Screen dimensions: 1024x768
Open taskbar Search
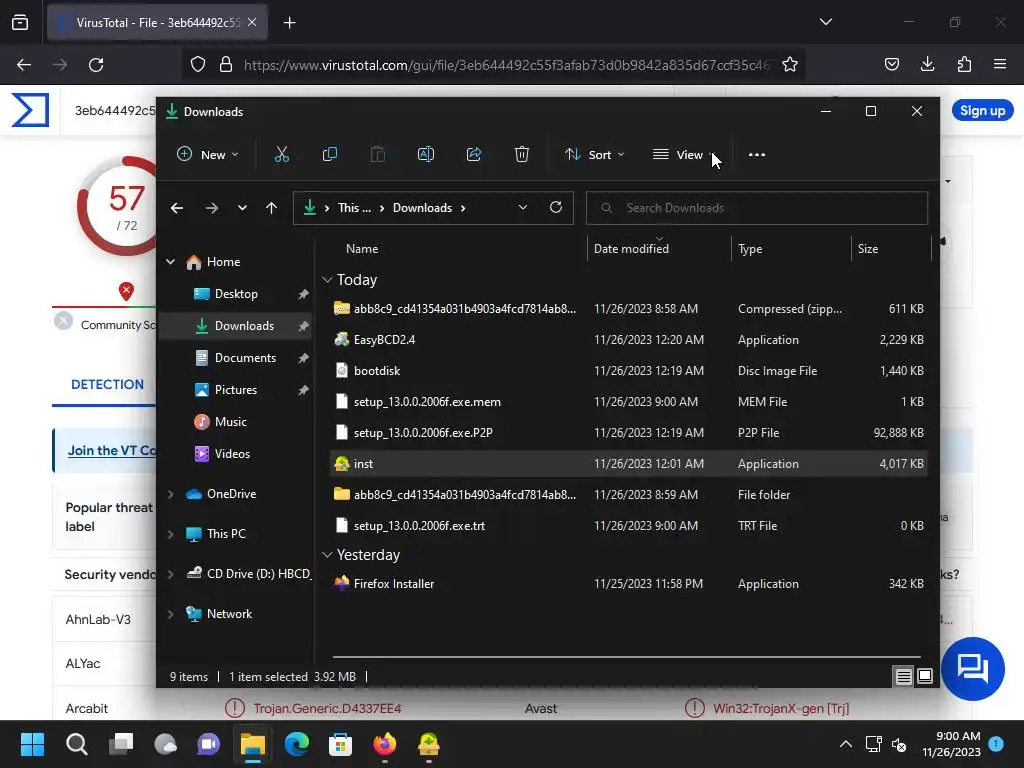pos(76,744)
